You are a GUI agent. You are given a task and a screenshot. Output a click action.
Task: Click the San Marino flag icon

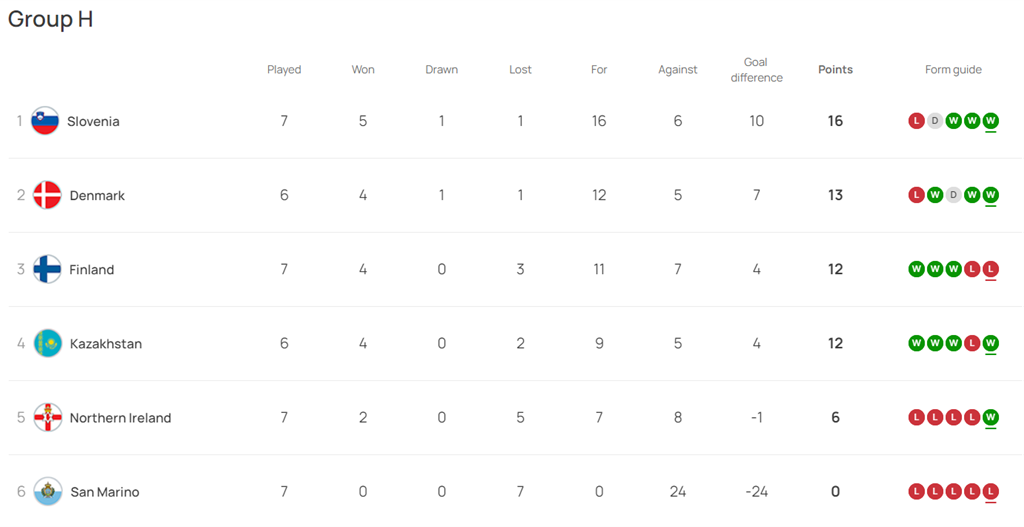tap(47, 492)
